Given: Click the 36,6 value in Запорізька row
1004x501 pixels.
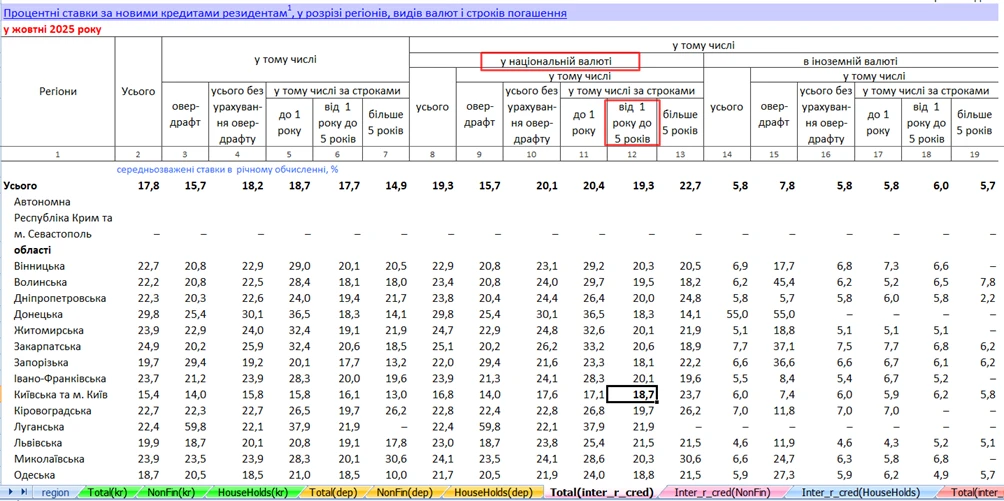Looking at the screenshot, I should [x=784, y=363].
